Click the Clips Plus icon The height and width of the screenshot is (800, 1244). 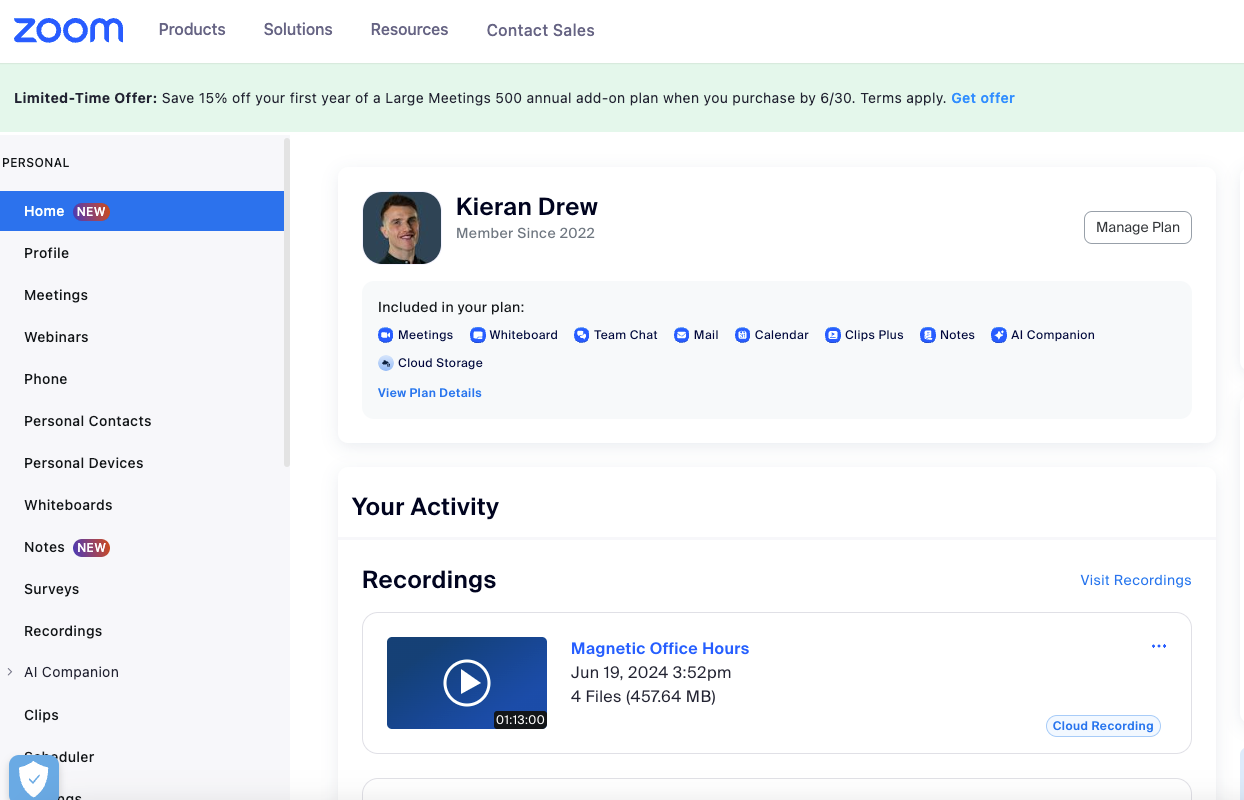pyautogui.click(x=832, y=335)
